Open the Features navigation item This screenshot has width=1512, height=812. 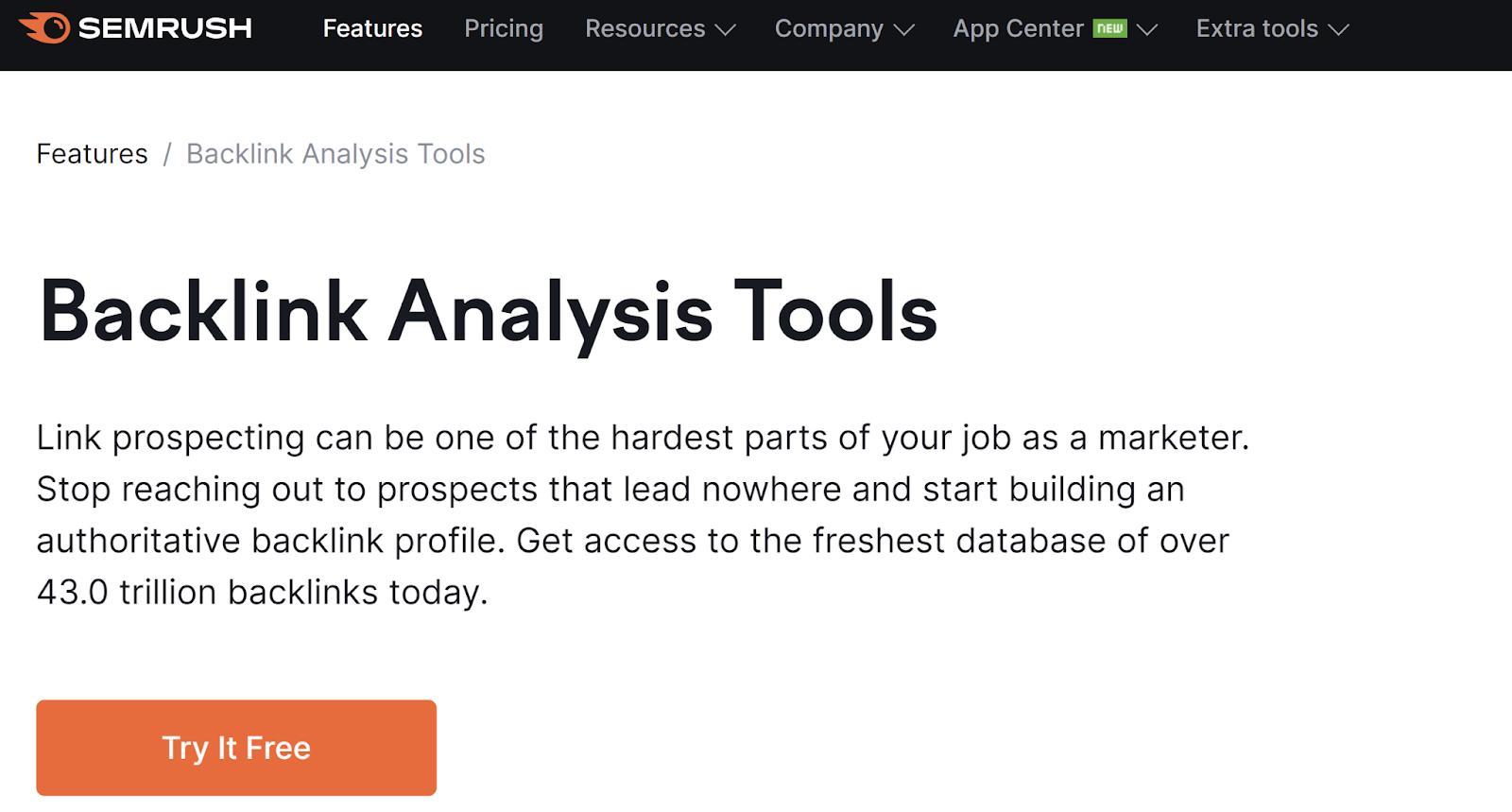point(372,28)
